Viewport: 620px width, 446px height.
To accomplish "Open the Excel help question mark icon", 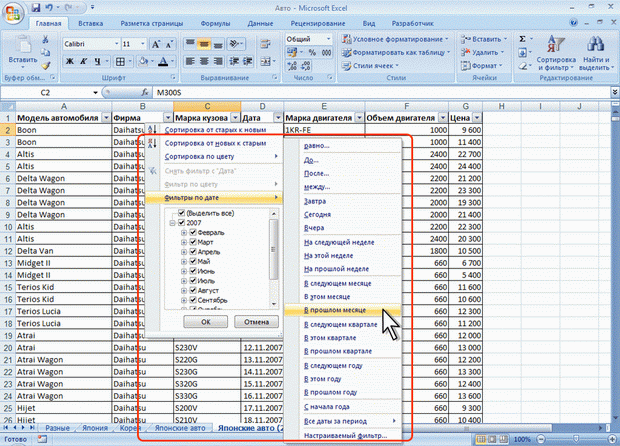I will 574,23.
